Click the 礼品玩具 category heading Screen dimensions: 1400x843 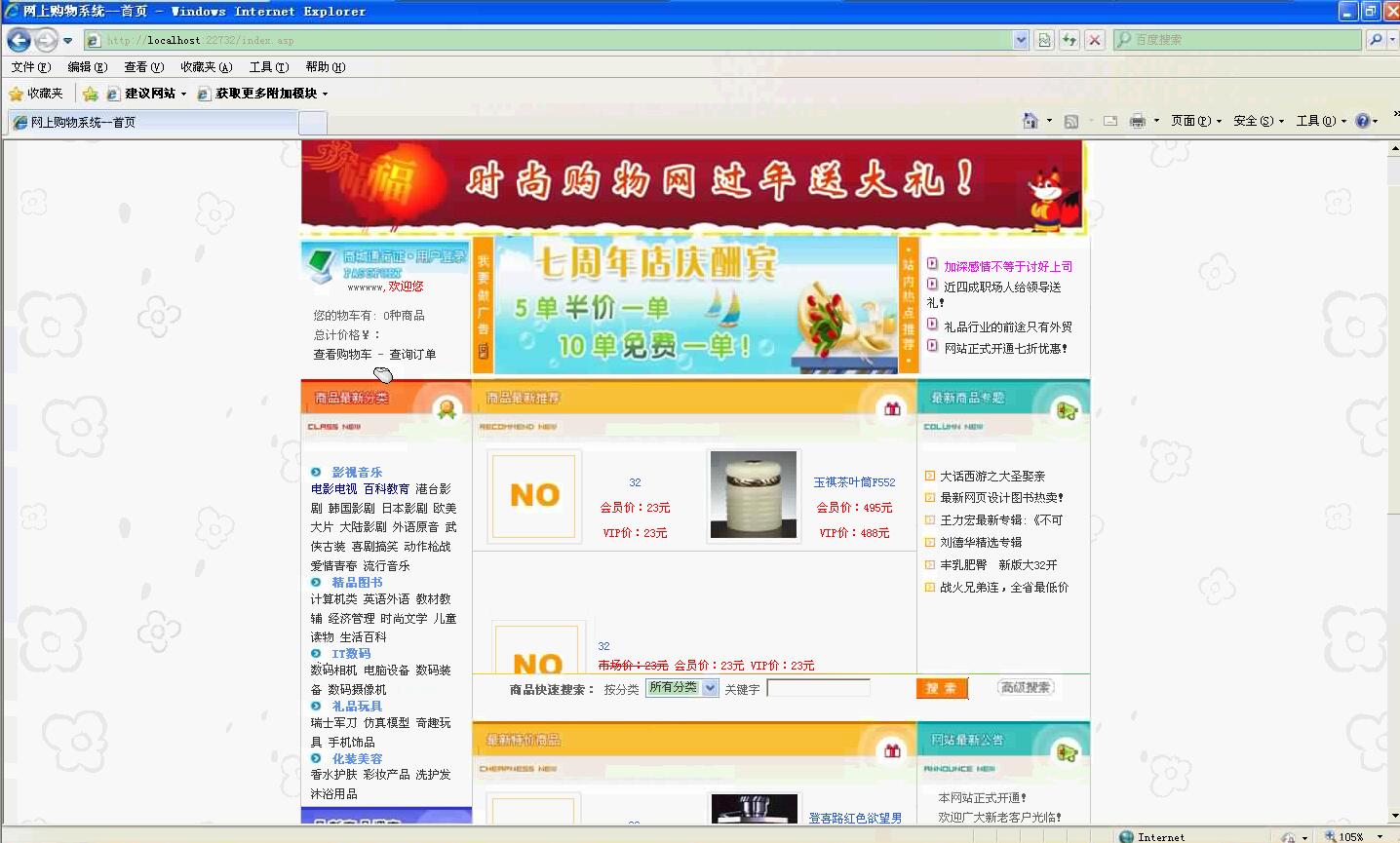tap(357, 707)
